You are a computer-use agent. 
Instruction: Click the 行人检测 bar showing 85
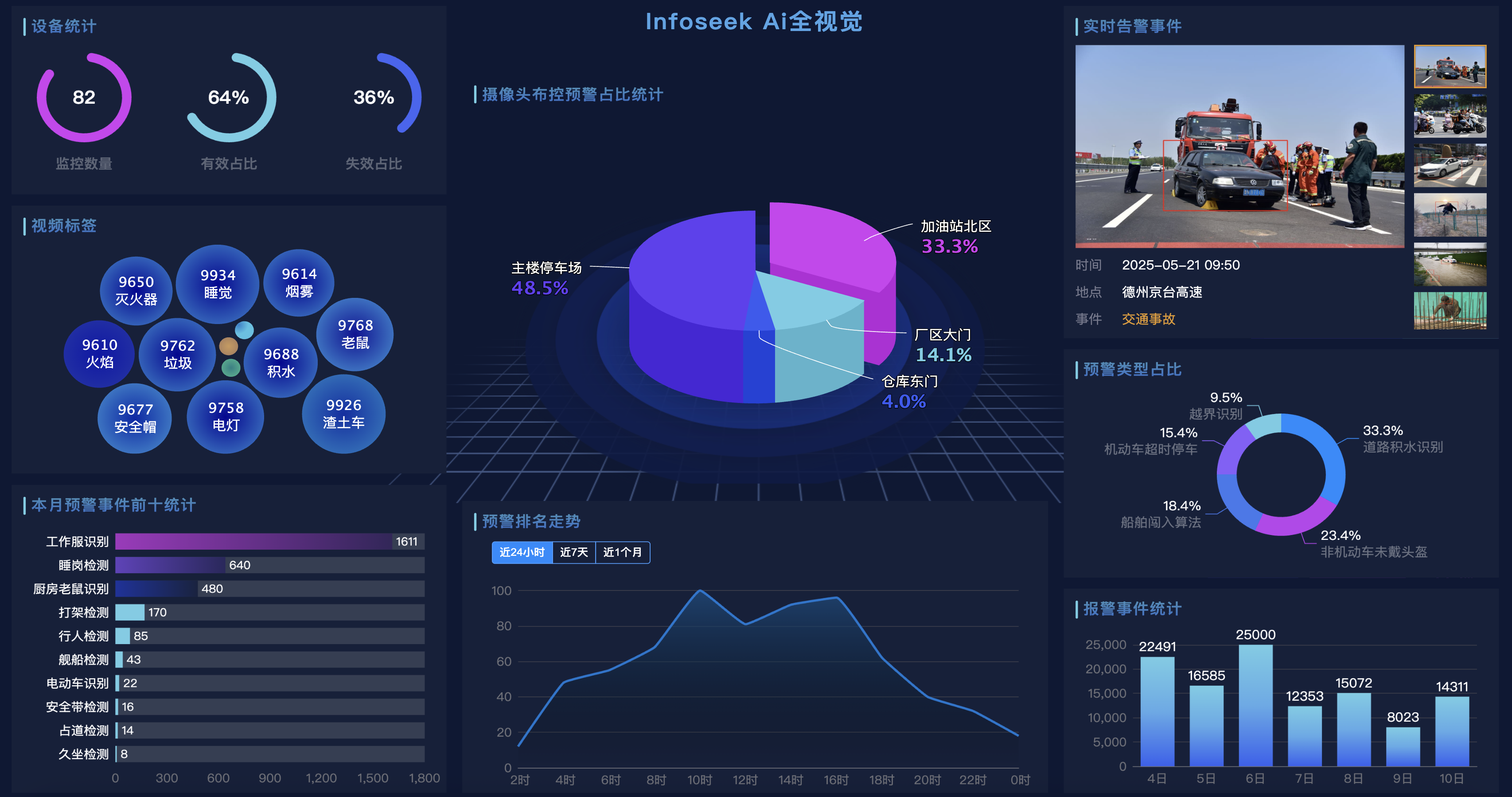(123, 636)
